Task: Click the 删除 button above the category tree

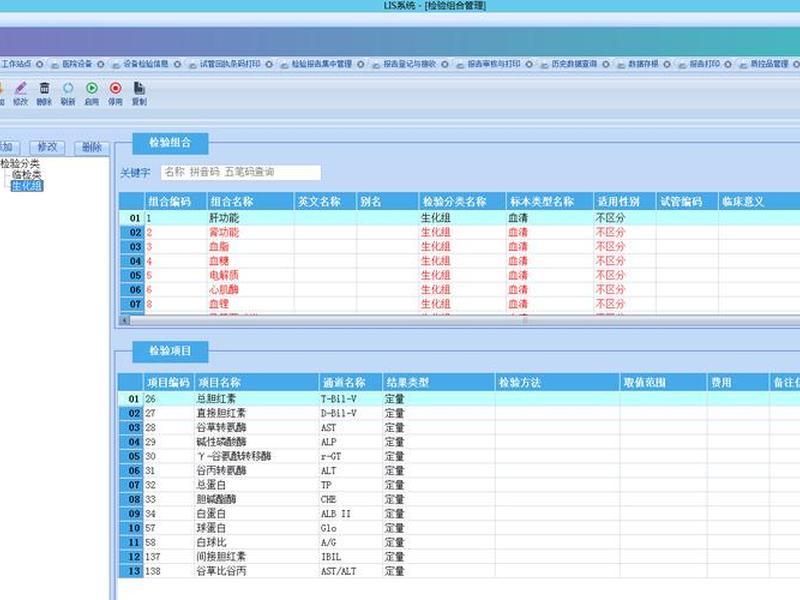Action: point(92,147)
